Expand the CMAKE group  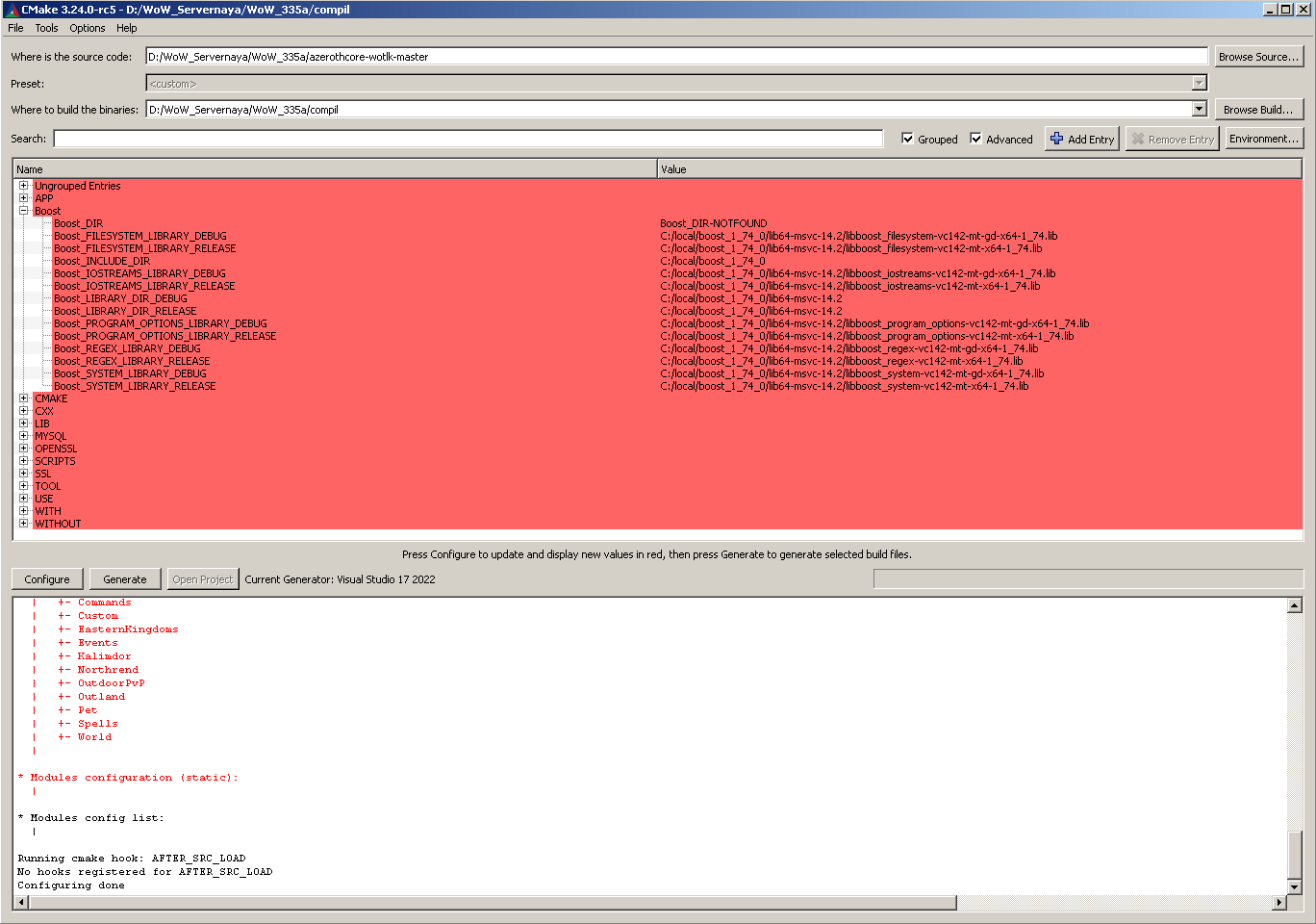pos(24,398)
